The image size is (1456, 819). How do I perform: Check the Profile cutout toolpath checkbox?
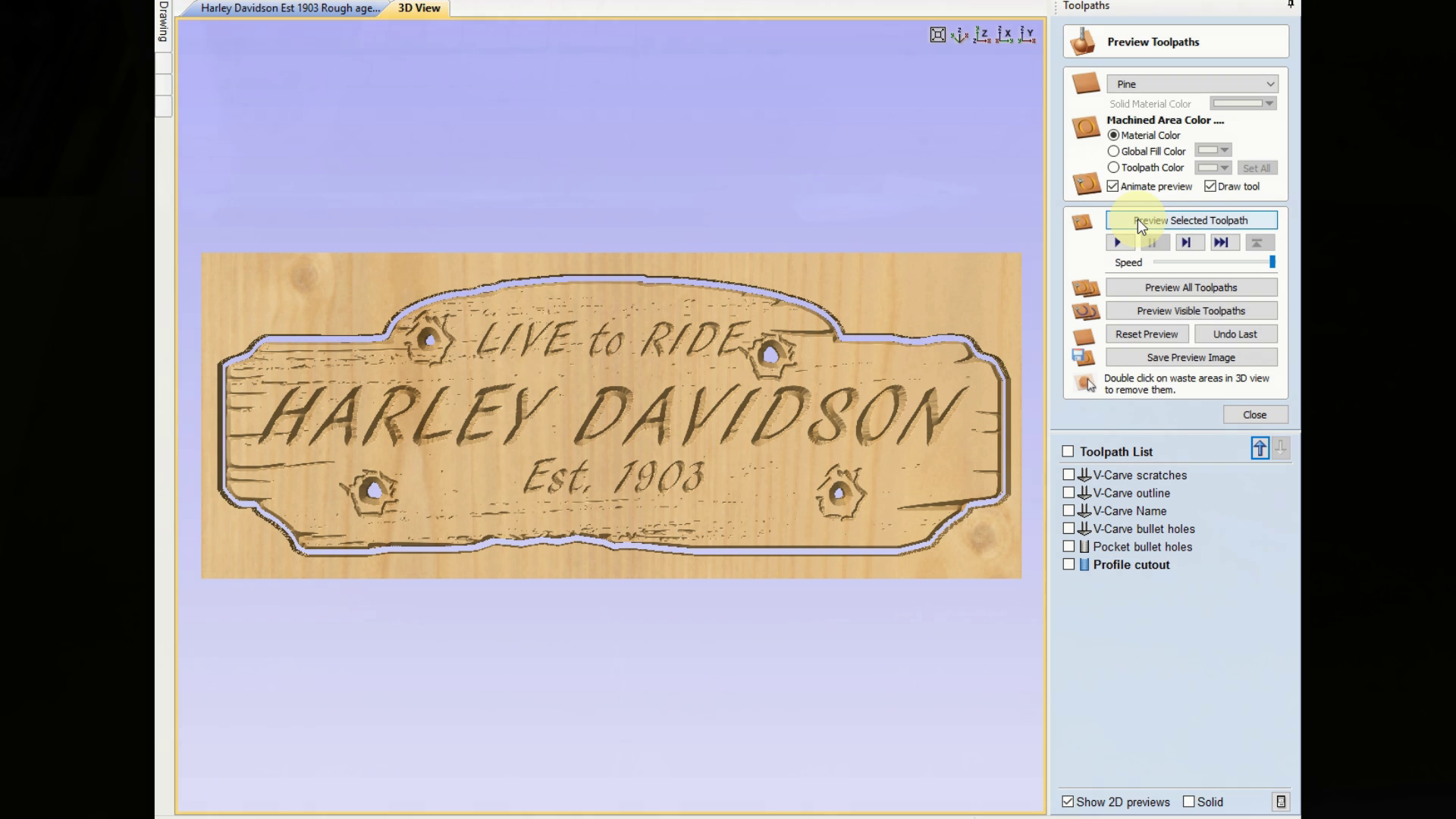pyautogui.click(x=1068, y=564)
